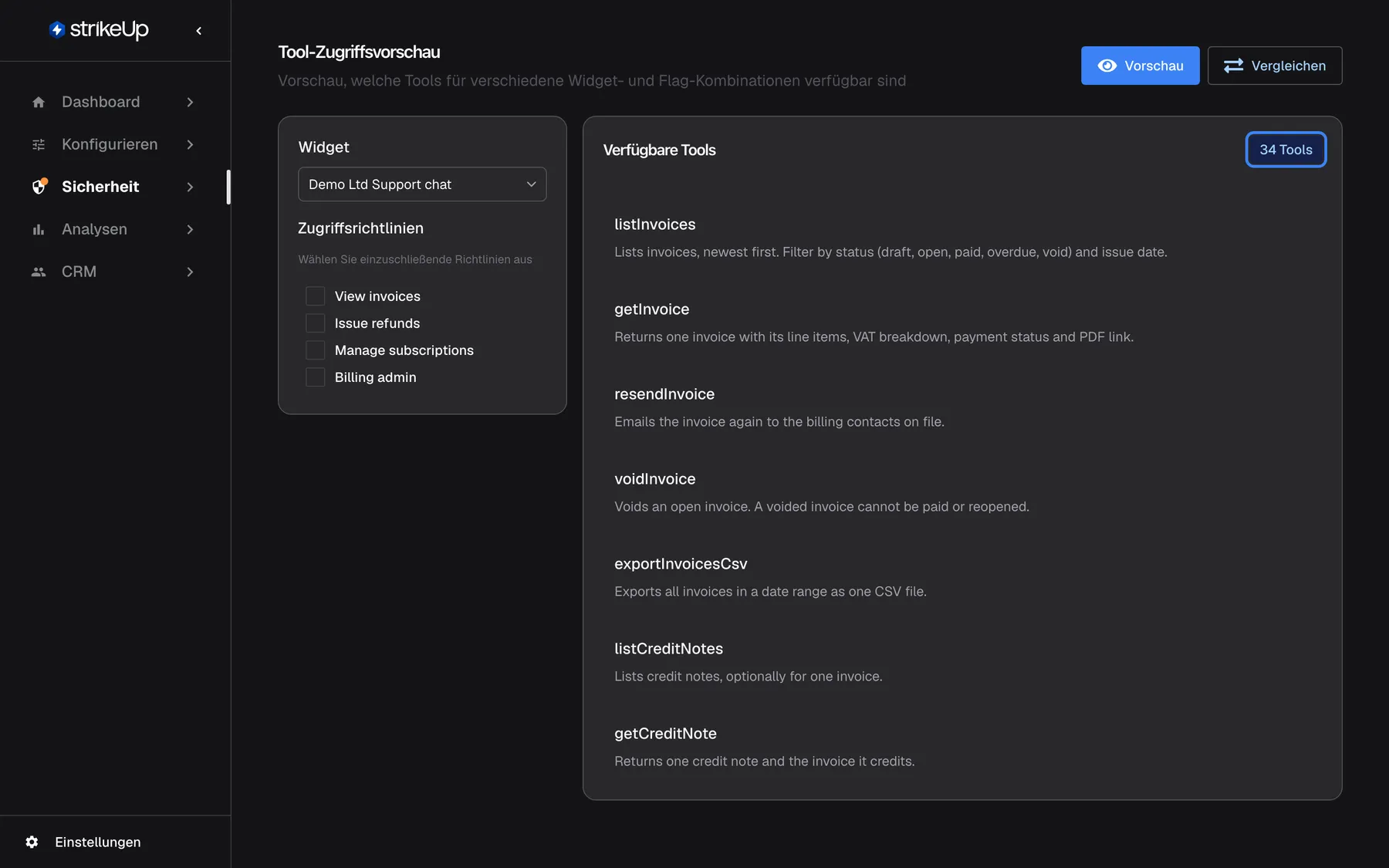Screen dimensions: 1389x868
Task: Open the Demo Ltd Support chat widget dropdown
Action: (x=422, y=184)
